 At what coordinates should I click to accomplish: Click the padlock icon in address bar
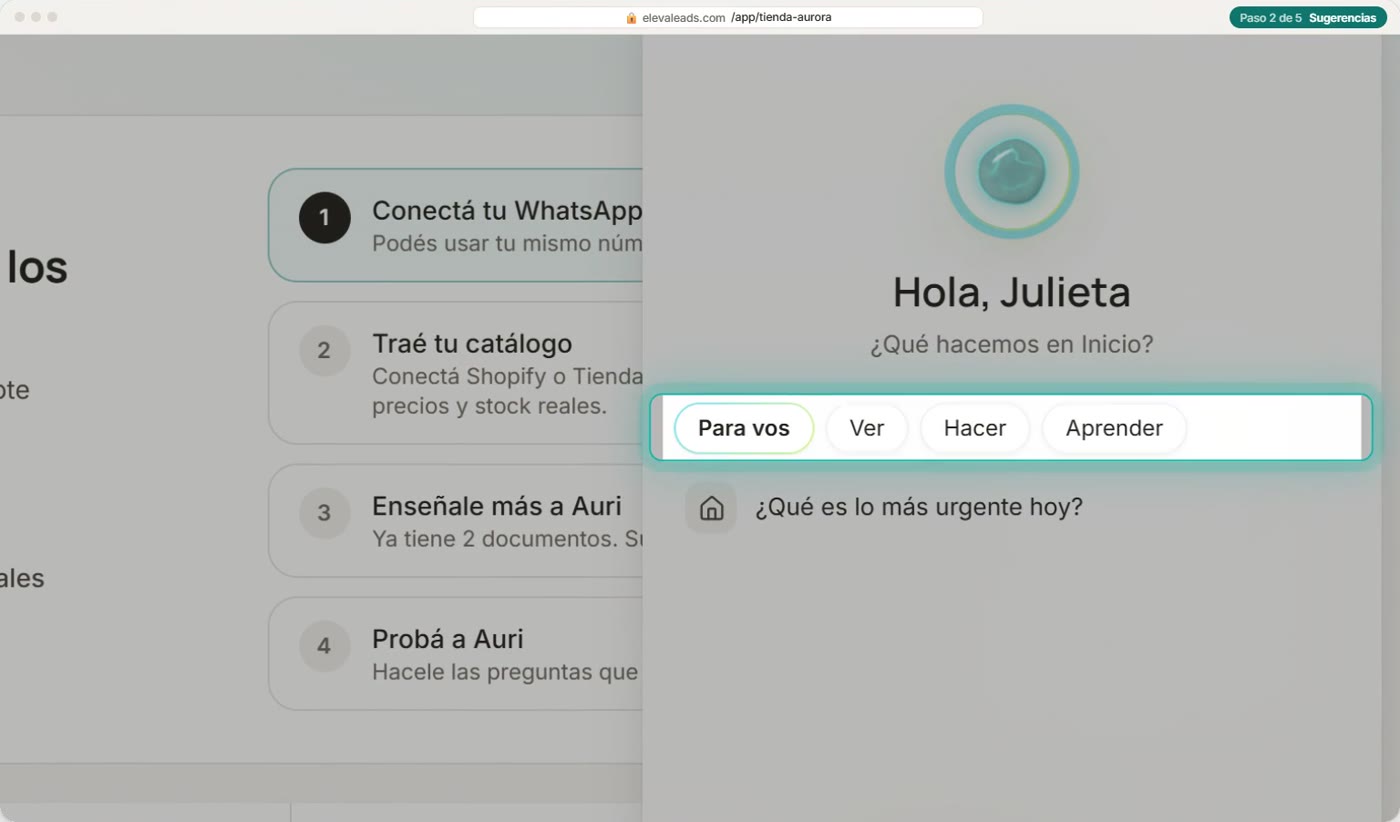(631, 17)
